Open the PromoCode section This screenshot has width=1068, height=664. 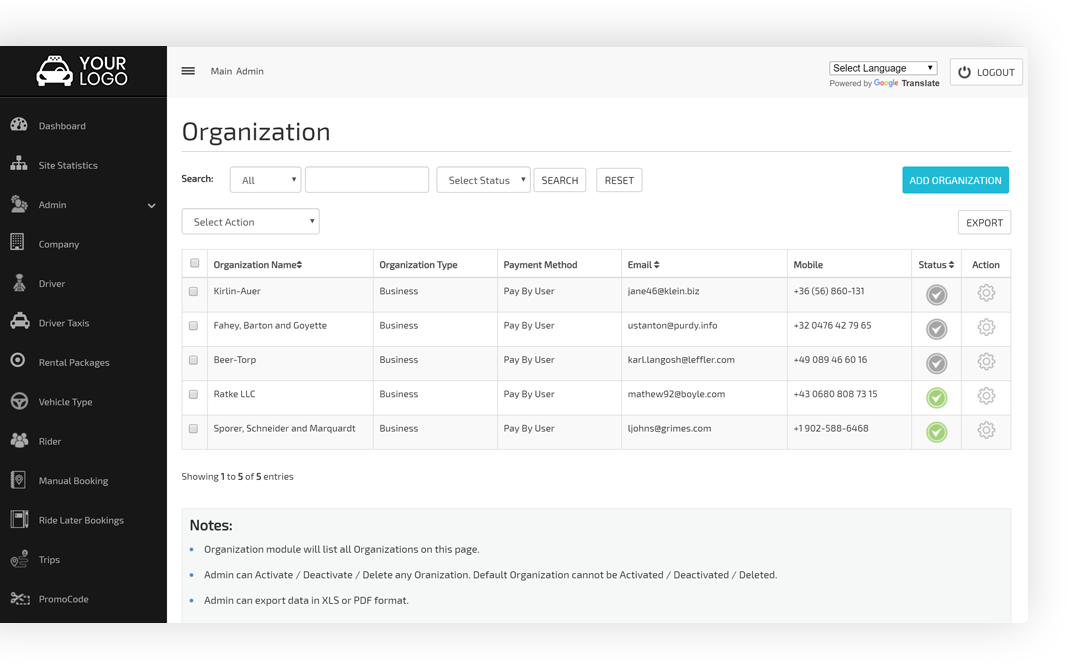[x=65, y=598]
